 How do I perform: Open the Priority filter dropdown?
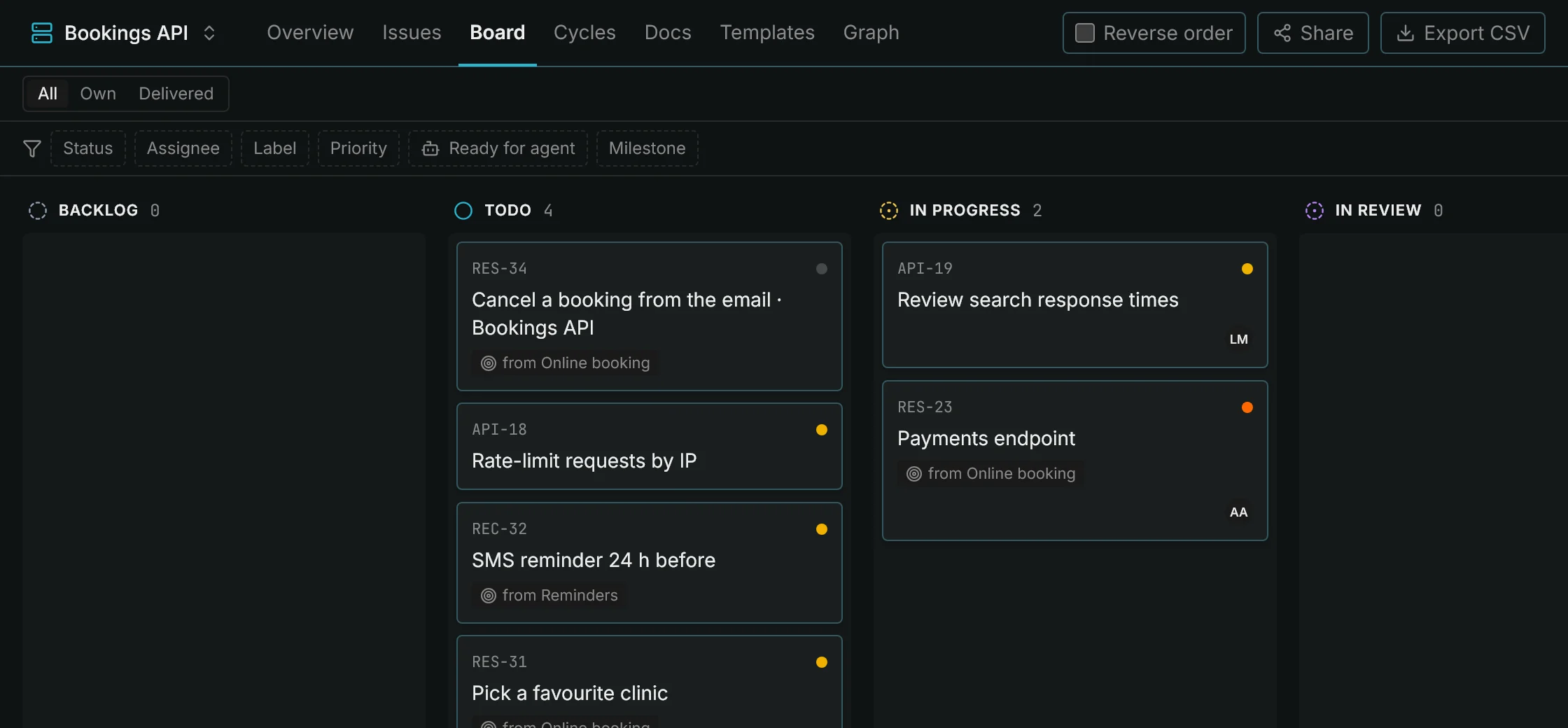pyautogui.click(x=358, y=148)
